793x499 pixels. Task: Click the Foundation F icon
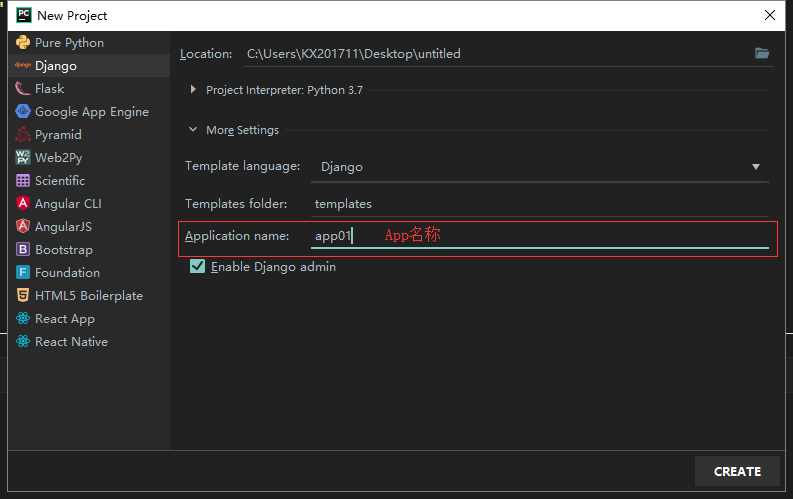[x=23, y=273]
